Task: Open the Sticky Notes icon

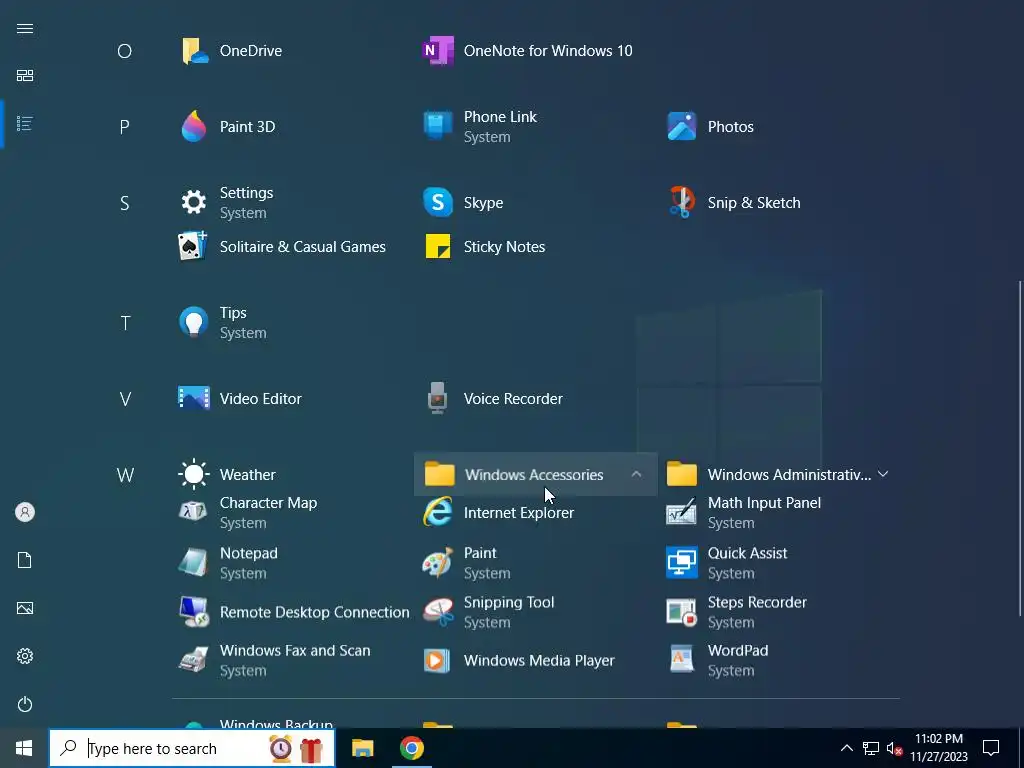Action: 438,246
